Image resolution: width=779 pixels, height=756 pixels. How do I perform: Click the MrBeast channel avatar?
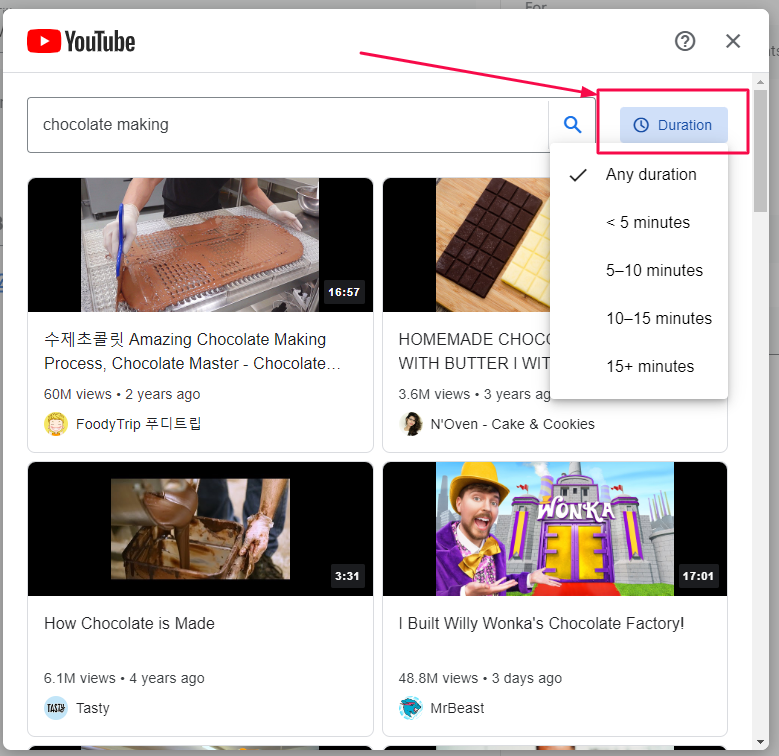click(411, 708)
